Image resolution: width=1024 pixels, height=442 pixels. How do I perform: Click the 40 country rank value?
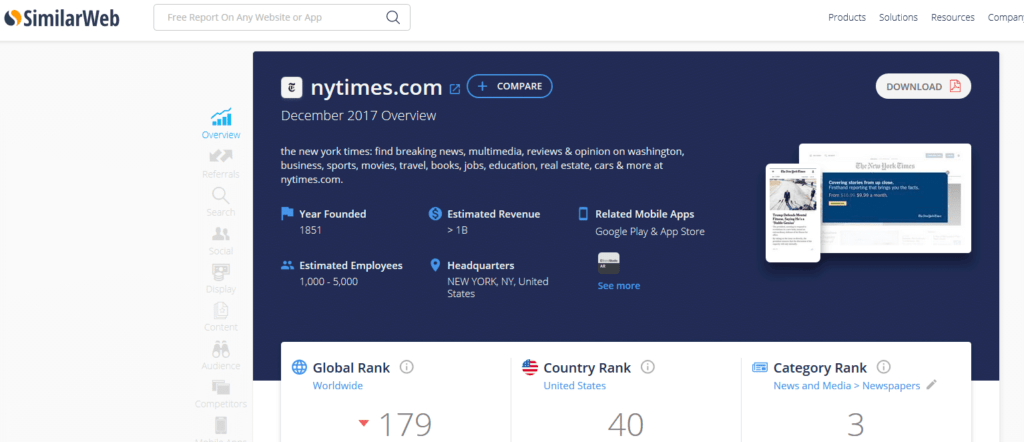pyautogui.click(x=626, y=424)
